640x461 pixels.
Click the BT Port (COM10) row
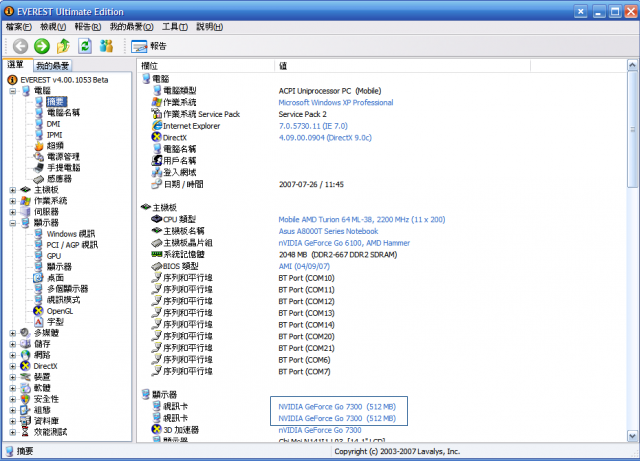coord(306,278)
